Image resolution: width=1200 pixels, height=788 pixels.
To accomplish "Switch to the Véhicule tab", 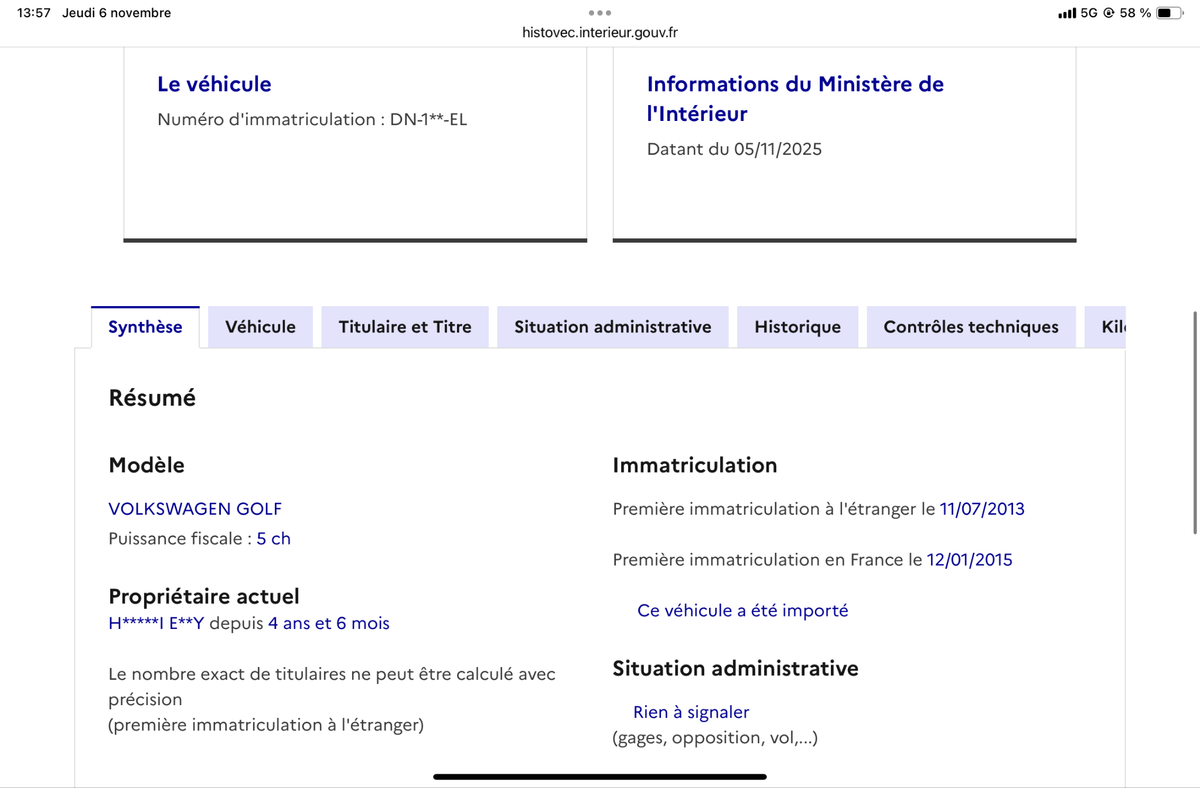I will point(260,327).
